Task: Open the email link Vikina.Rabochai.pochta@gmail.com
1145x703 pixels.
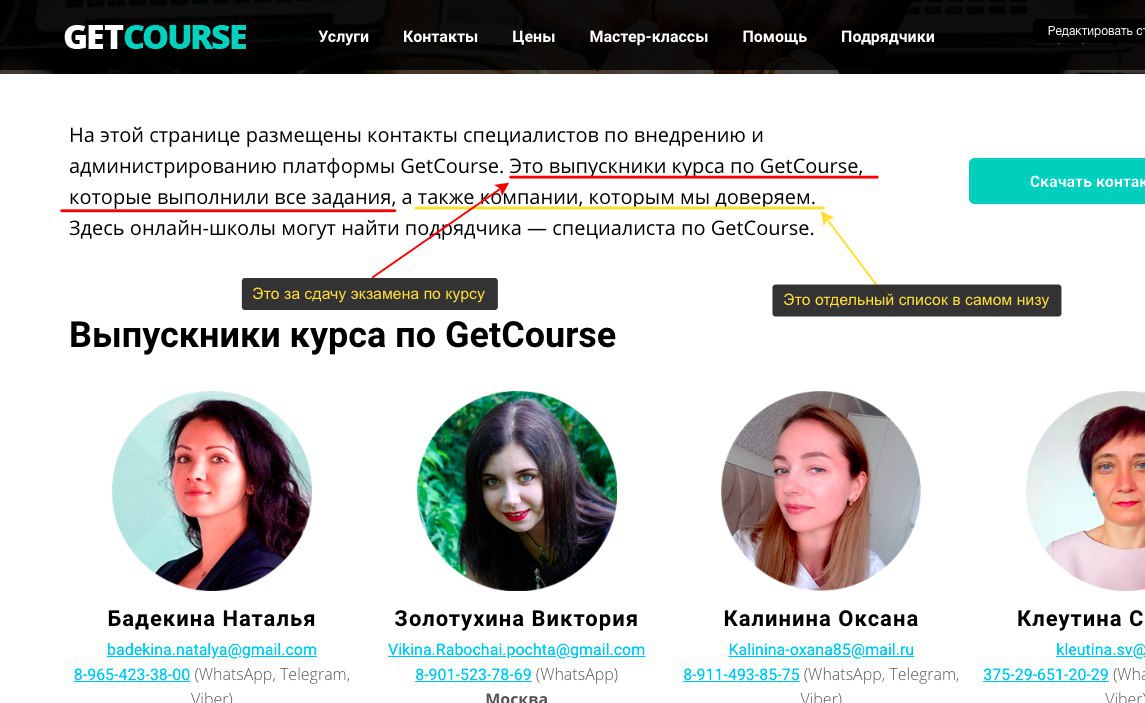Action: coord(516,649)
